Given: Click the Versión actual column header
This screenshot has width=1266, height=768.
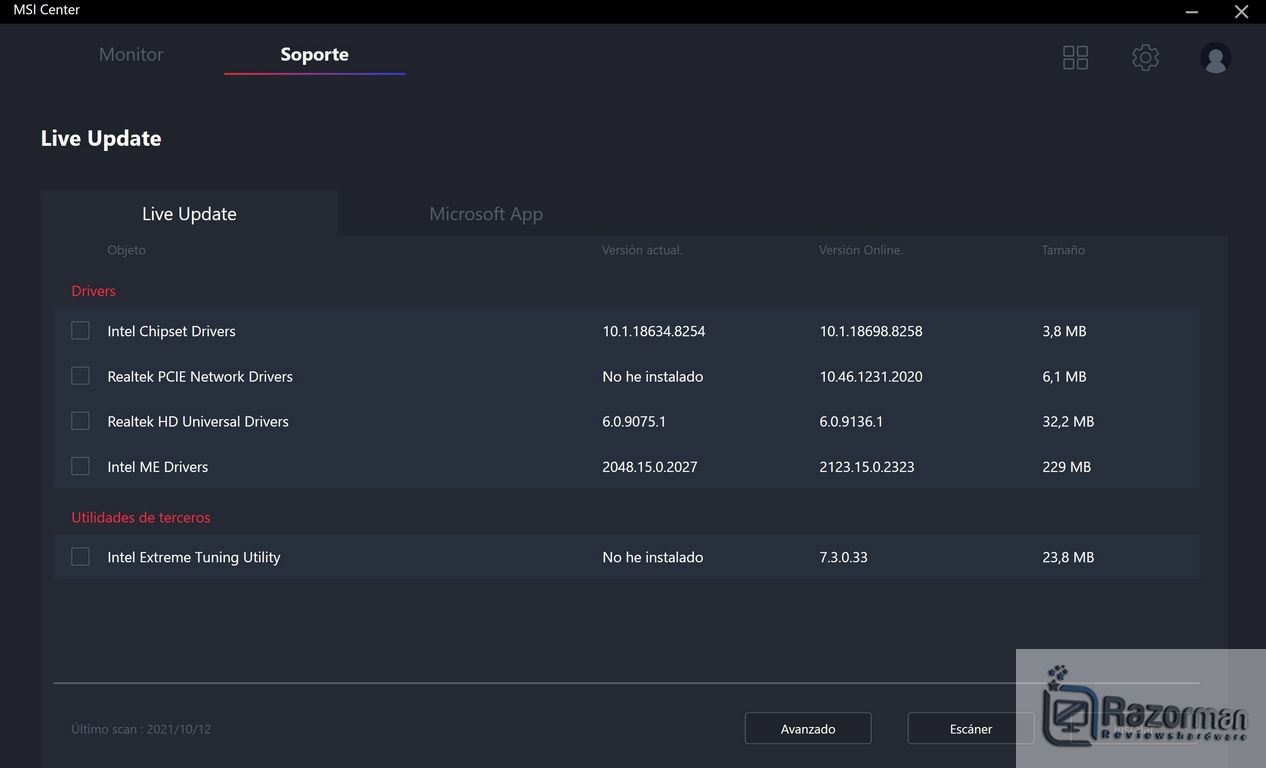Looking at the screenshot, I should coord(642,250).
